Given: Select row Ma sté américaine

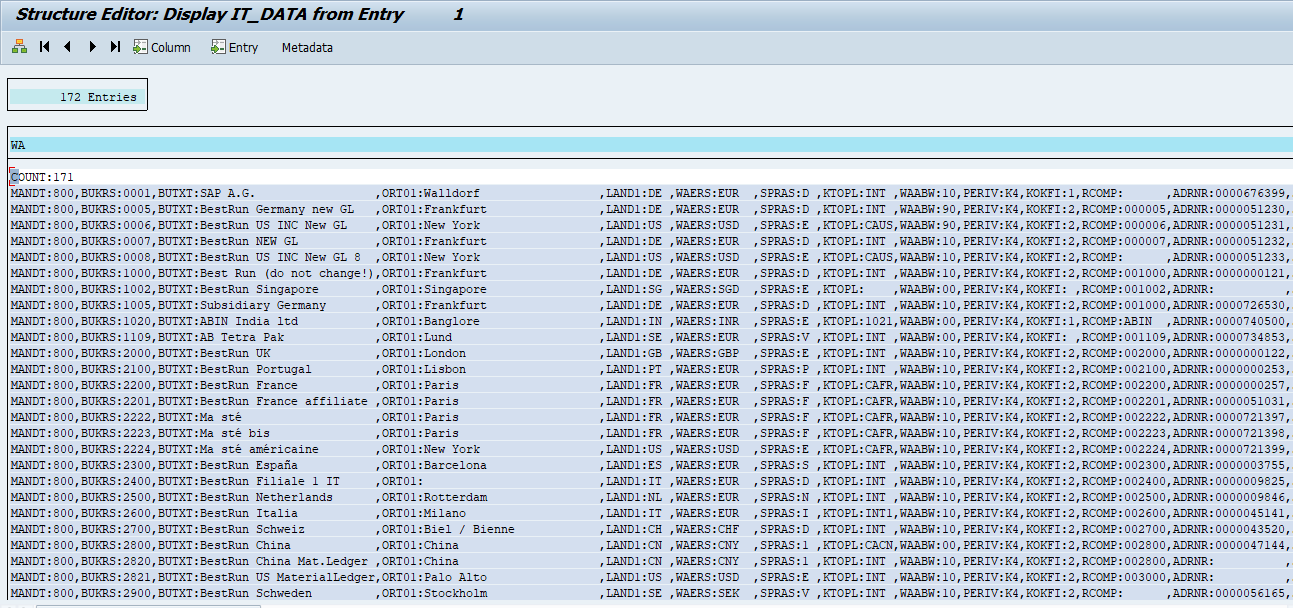Looking at the screenshot, I should (650, 449).
